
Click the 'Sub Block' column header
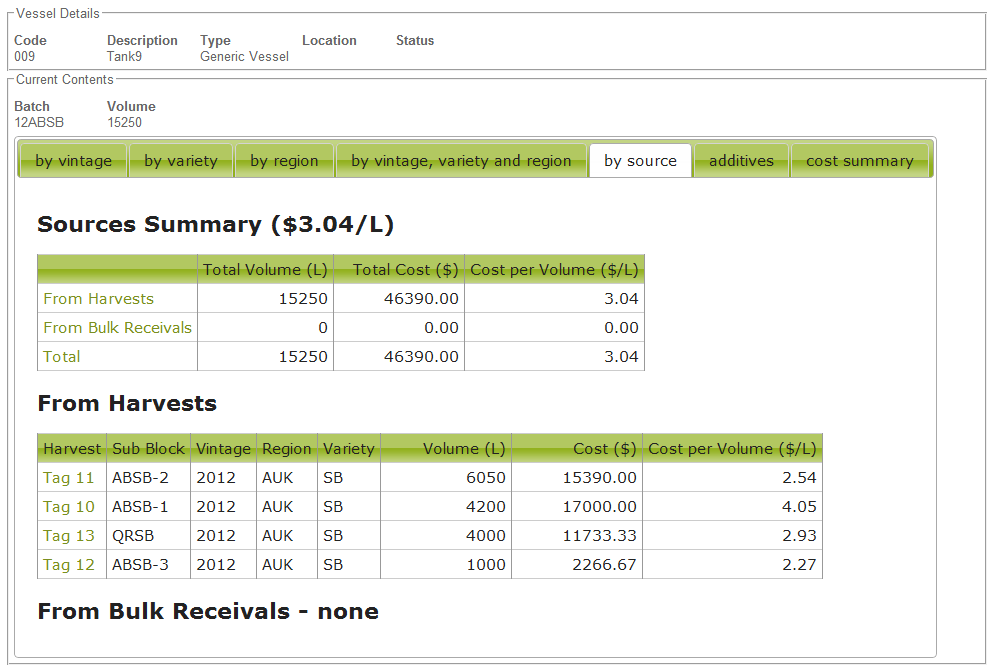click(x=148, y=448)
